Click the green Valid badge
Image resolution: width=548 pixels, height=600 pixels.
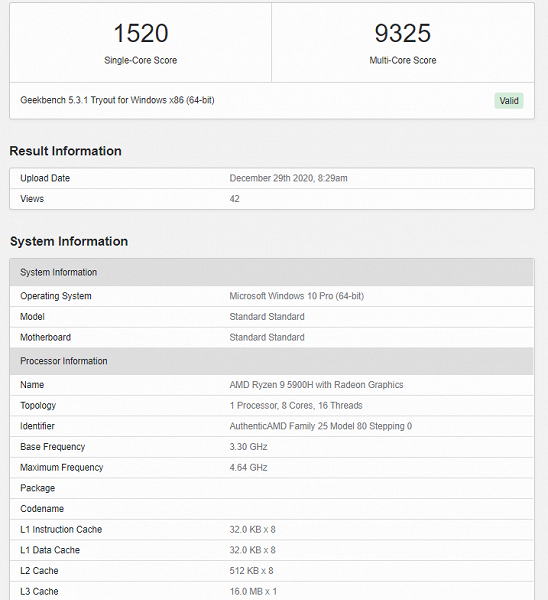[x=509, y=101]
